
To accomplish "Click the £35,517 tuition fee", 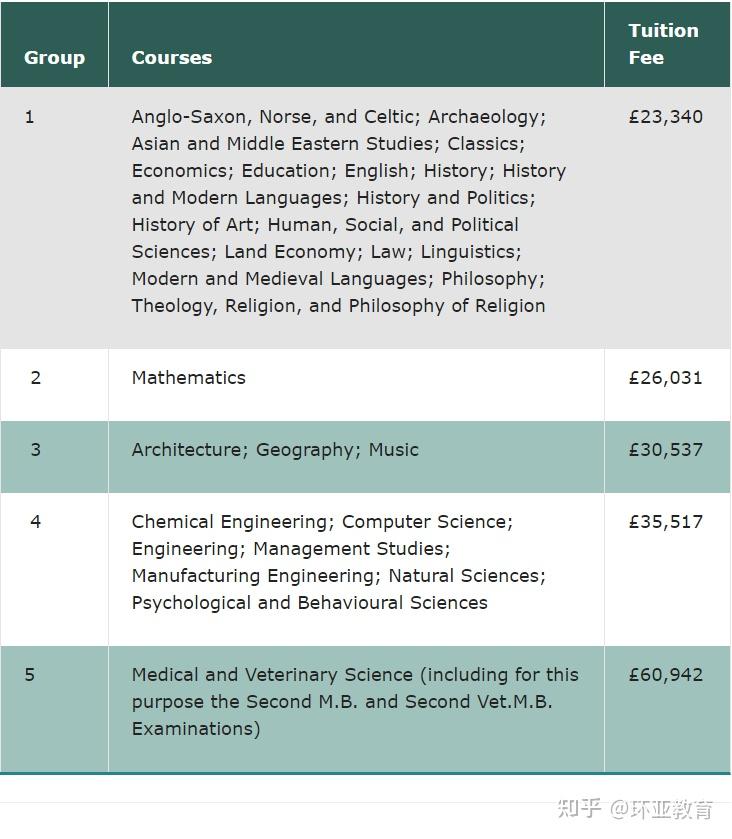I will (665, 522).
